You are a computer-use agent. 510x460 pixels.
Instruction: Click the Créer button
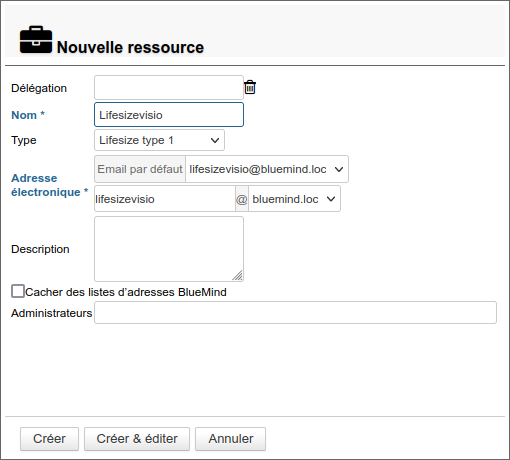pos(49,439)
